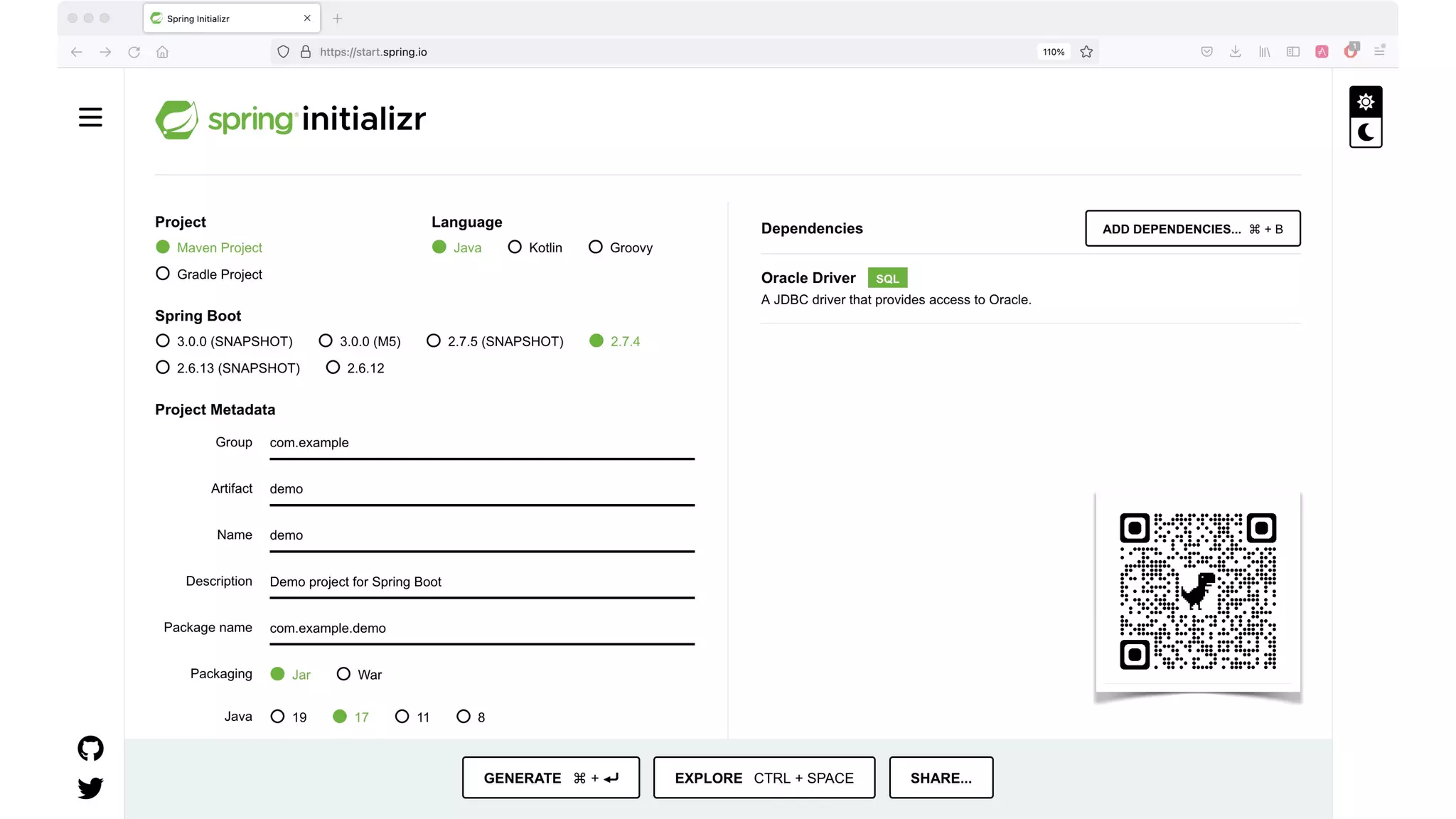Save page to Pocket
Viewport: 1456px width, 819px height.
point(1206,52)
